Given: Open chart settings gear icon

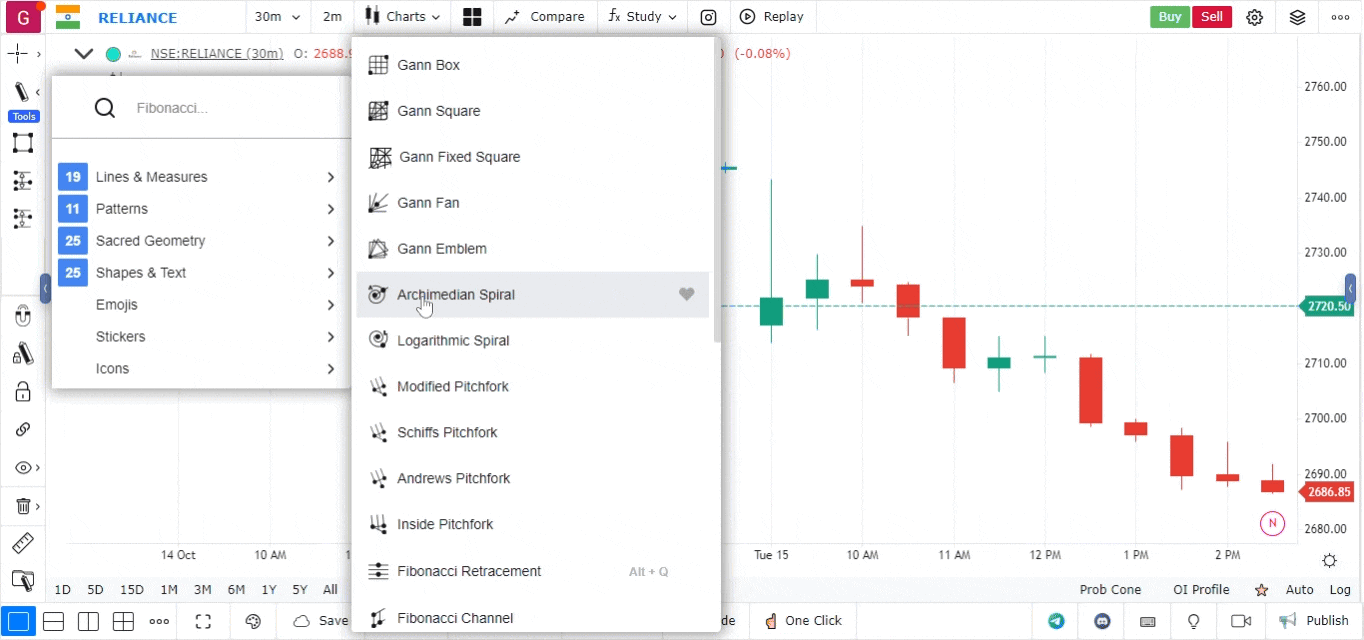Looking at the screenshot, I should (1254, 17).
